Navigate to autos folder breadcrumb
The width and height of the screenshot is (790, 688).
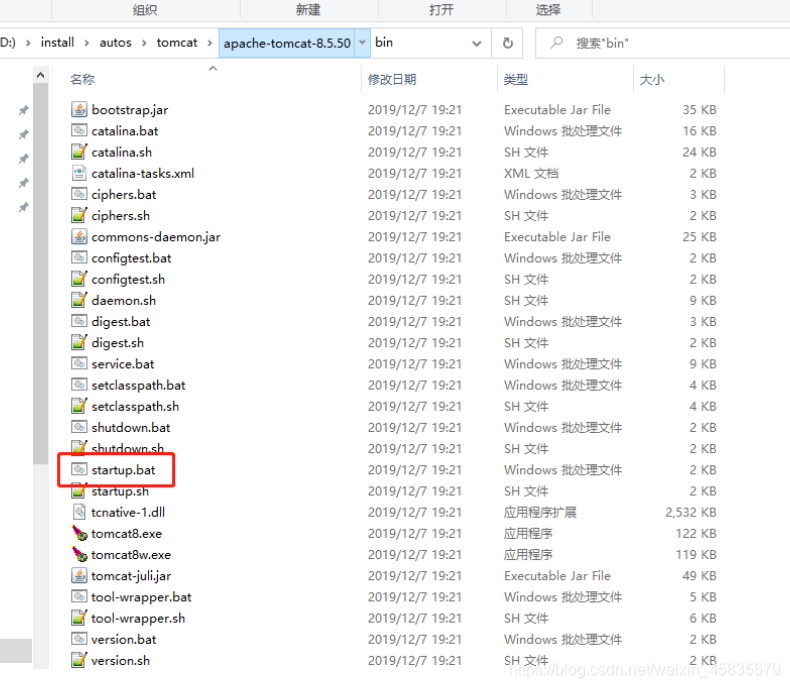point(115,43)
